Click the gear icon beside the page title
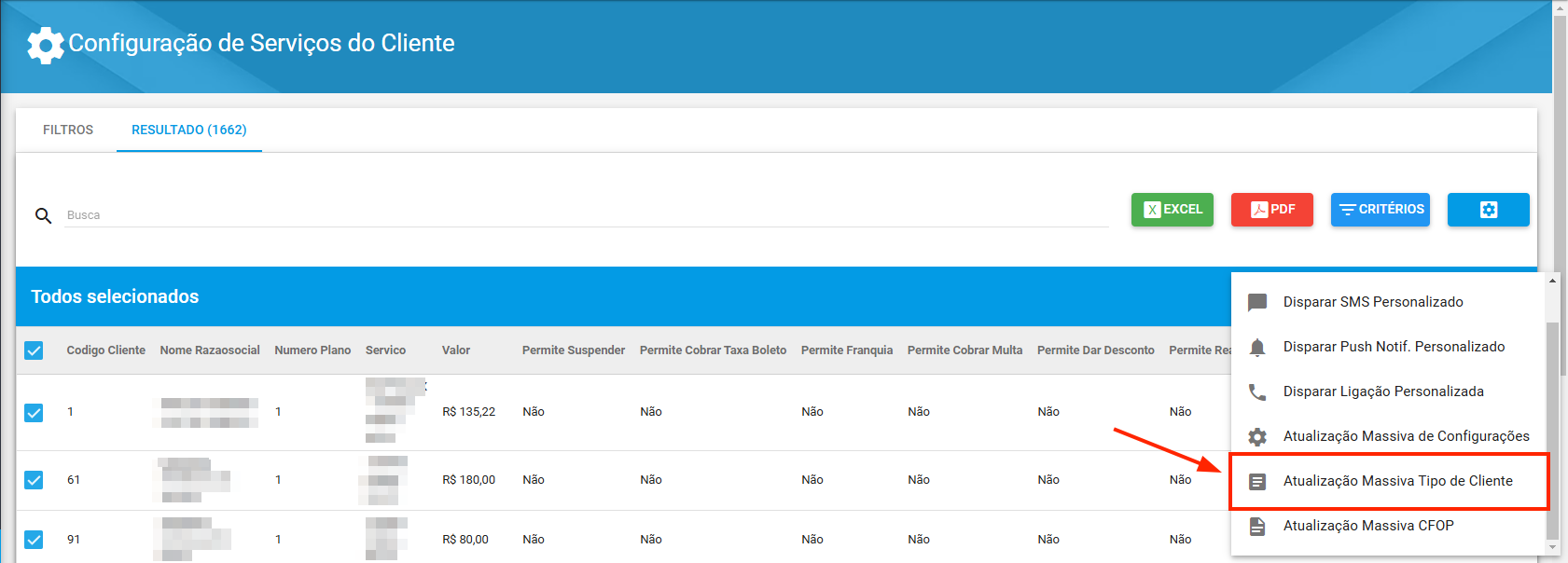The image size is (1568, 563). (x=45, y=45)
